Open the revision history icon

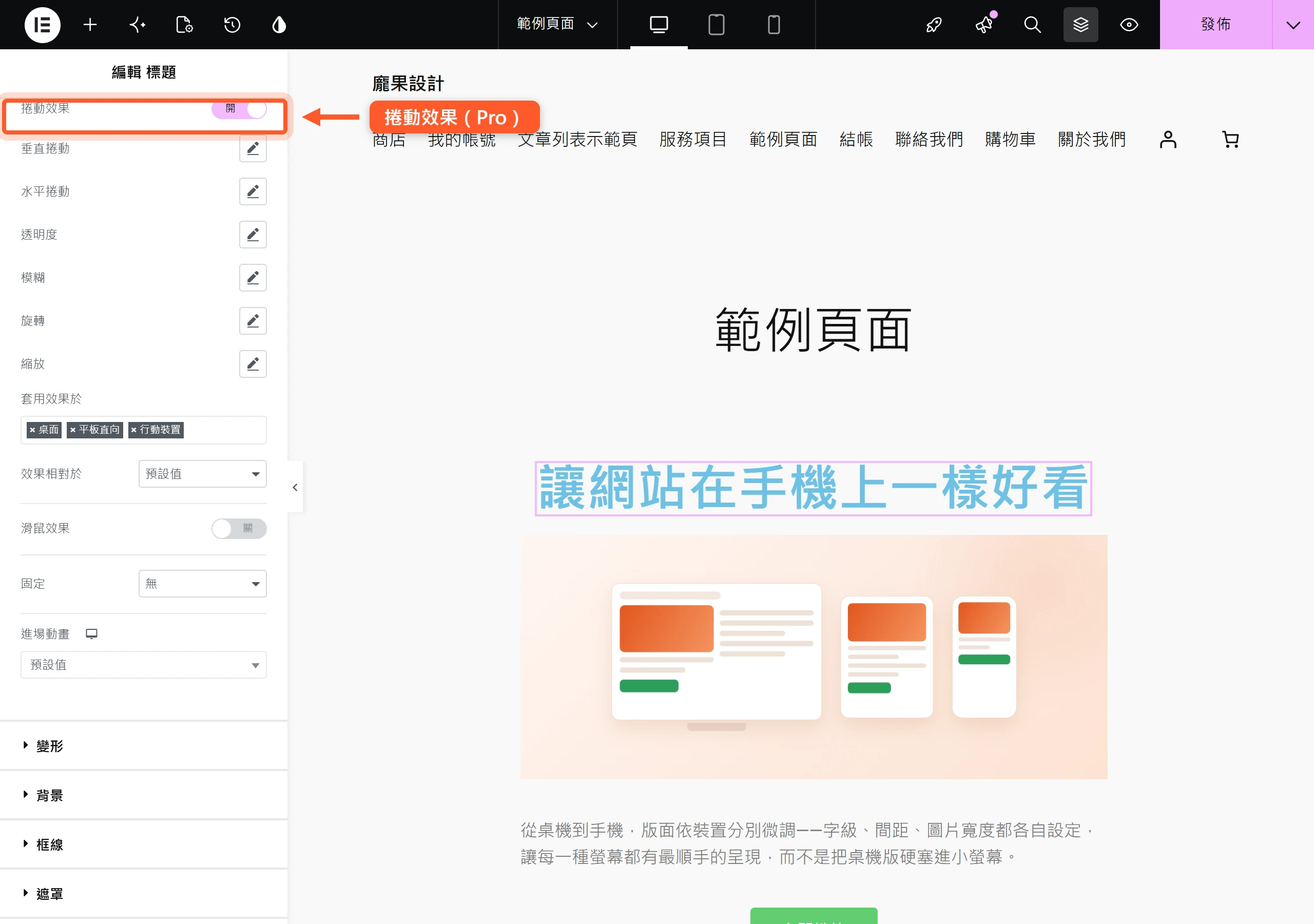(x=232, y=25)
